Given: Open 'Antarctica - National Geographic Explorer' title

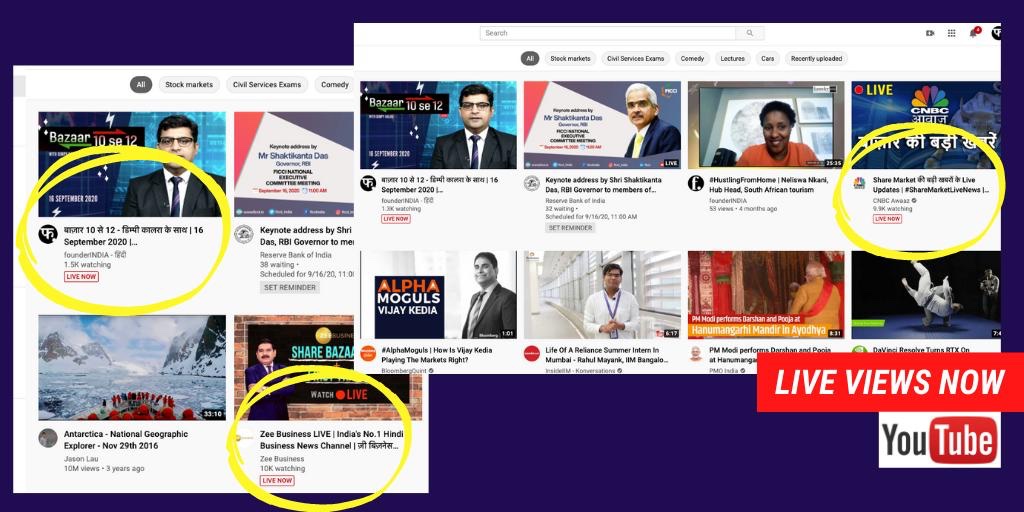Looking at the screenshot, I should tap(126, 440).
